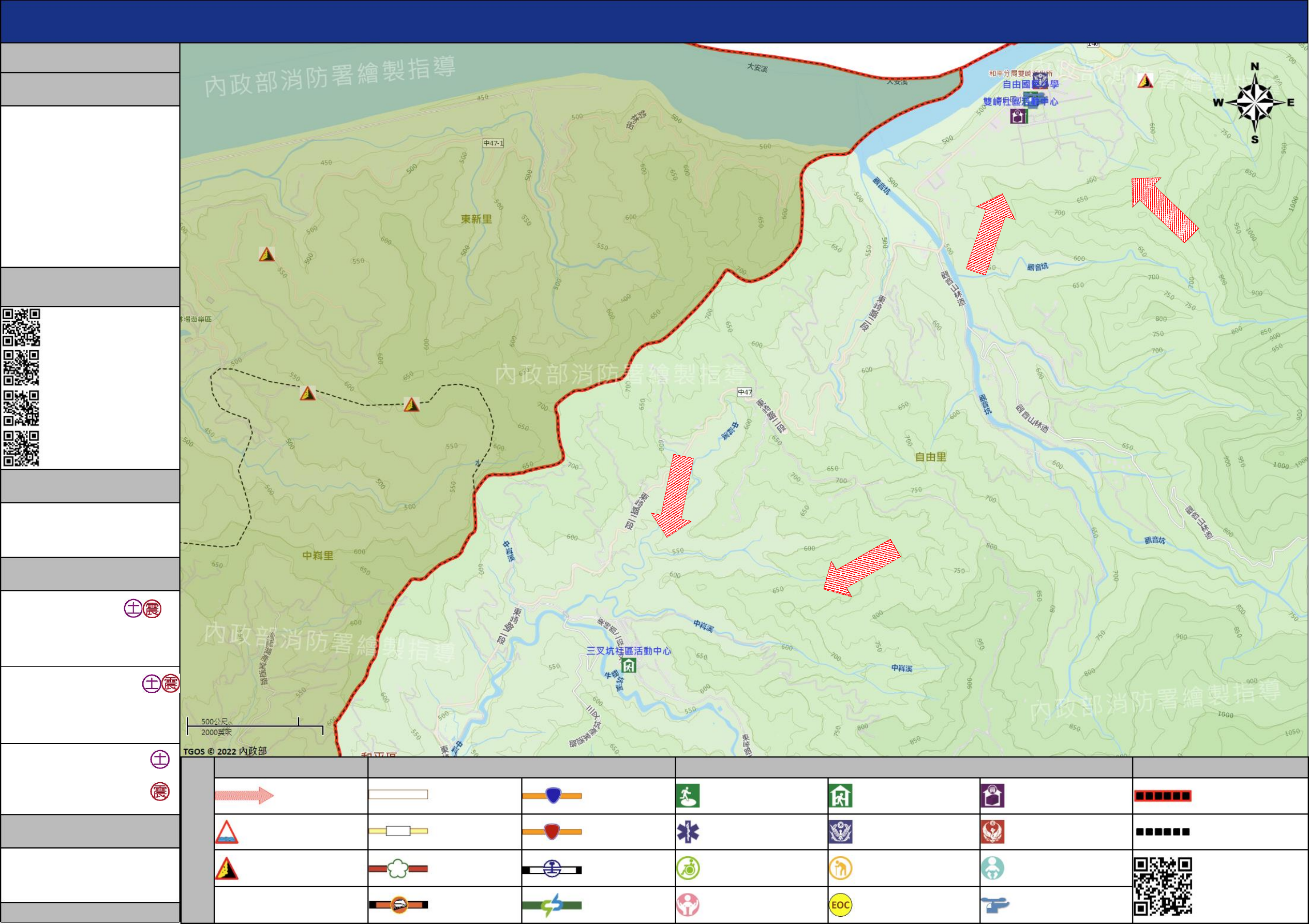Click the 東新里 village label
This screenshot has height=924, width=1309.
pyautogui.click(x=477, y=219)
